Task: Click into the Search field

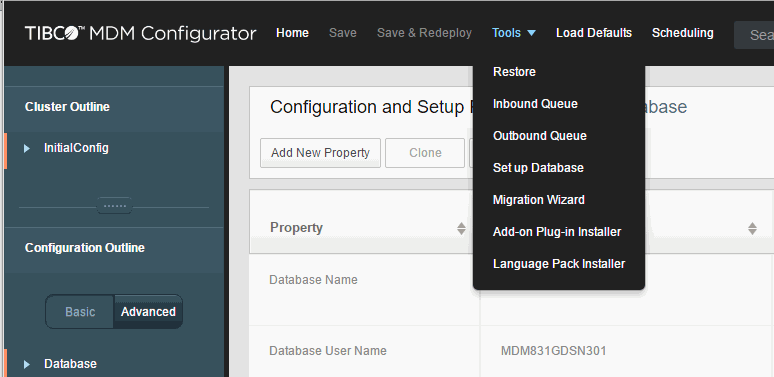Action: [x=754, y=35]
